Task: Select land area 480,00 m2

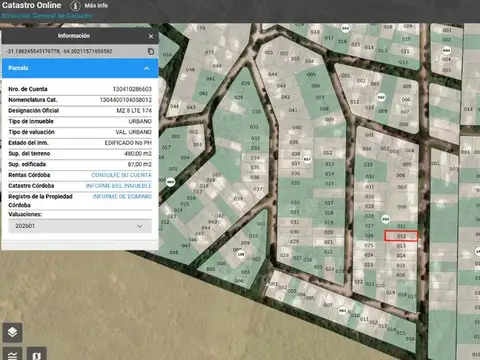Action: click(x=138, y=153)
